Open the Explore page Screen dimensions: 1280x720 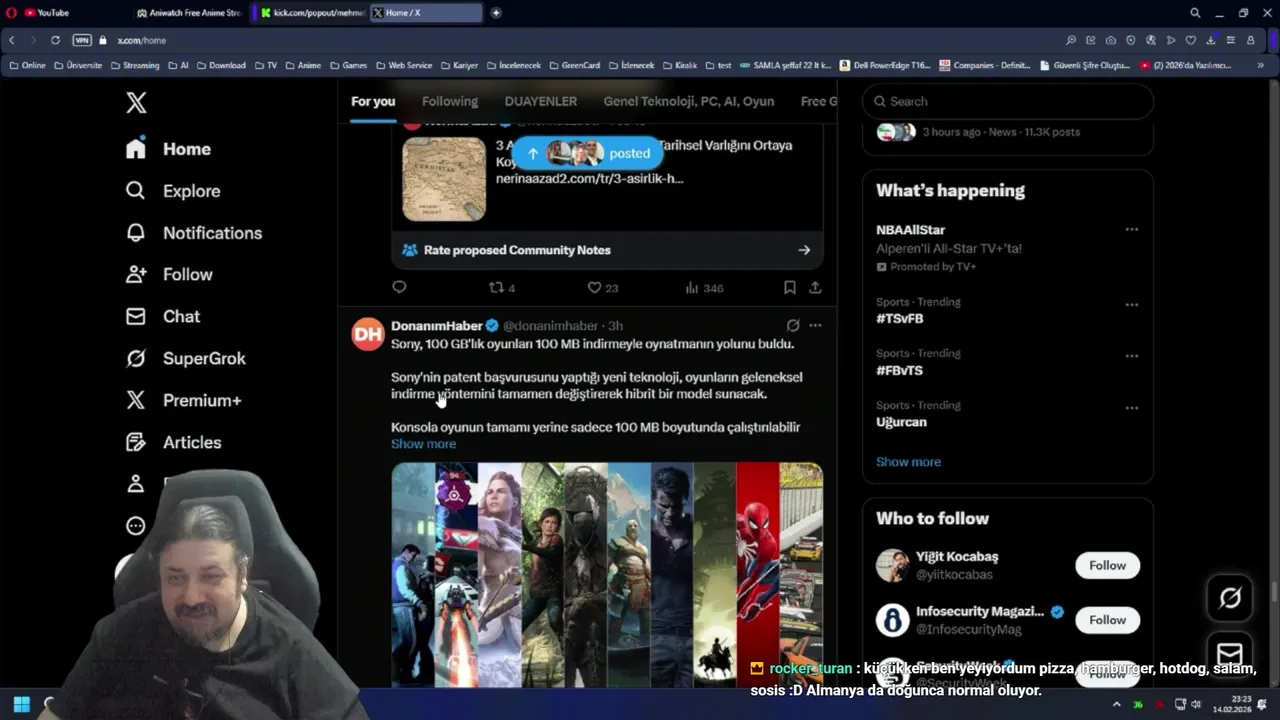172,191
